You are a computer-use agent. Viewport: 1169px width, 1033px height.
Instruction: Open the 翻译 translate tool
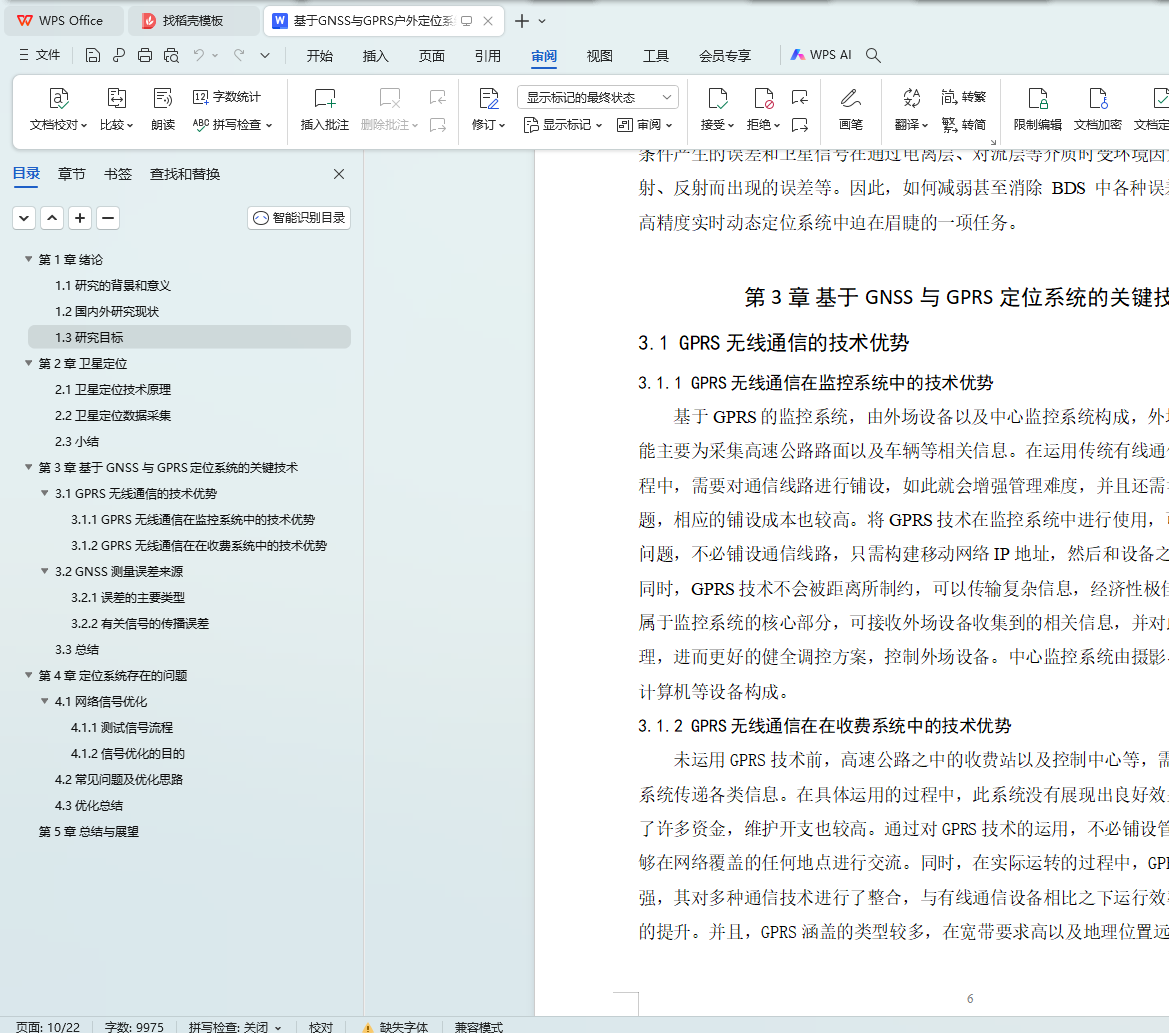(911, 110)
